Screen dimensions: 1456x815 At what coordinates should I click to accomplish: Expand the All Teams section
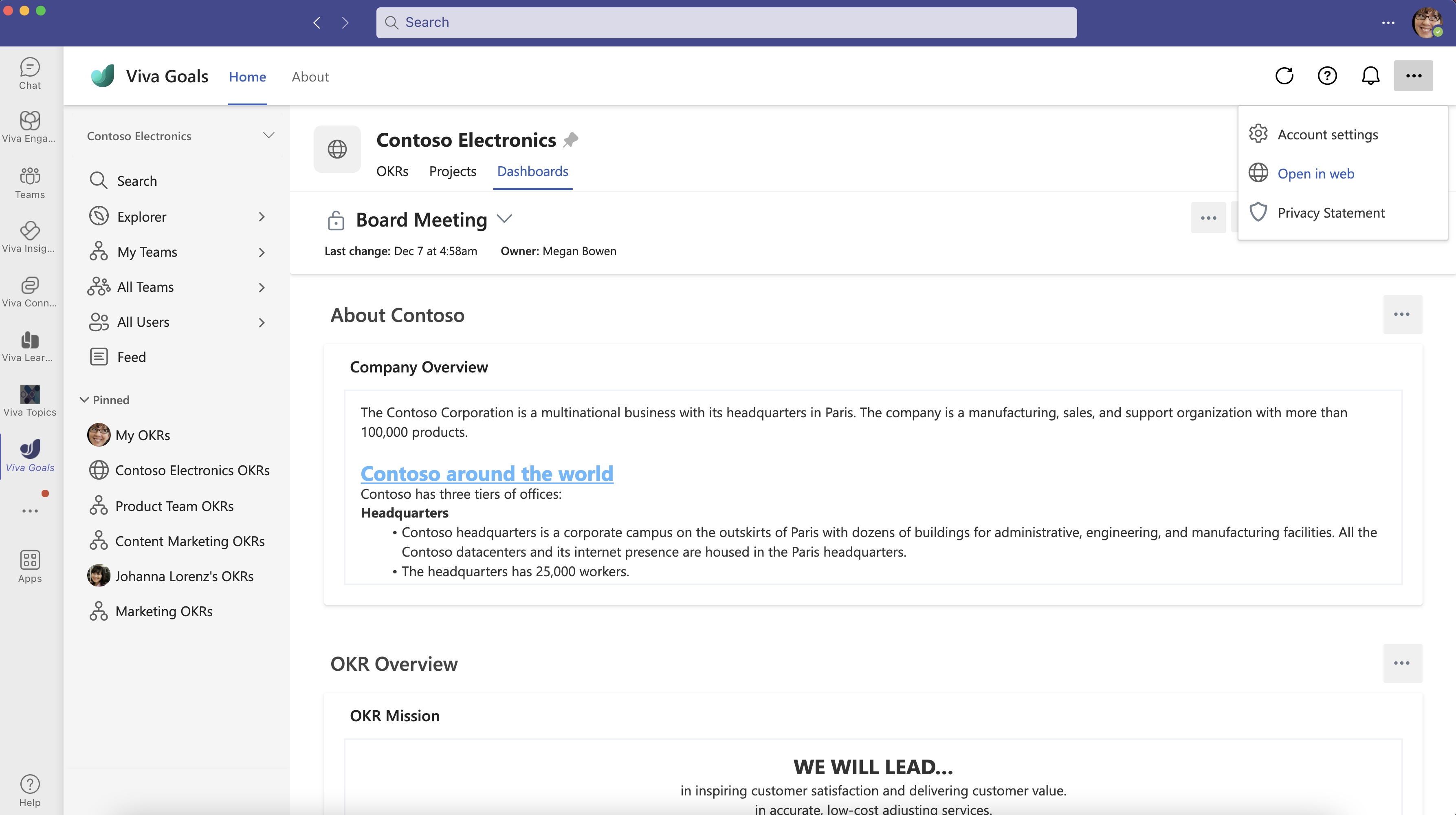coord(262,286)
